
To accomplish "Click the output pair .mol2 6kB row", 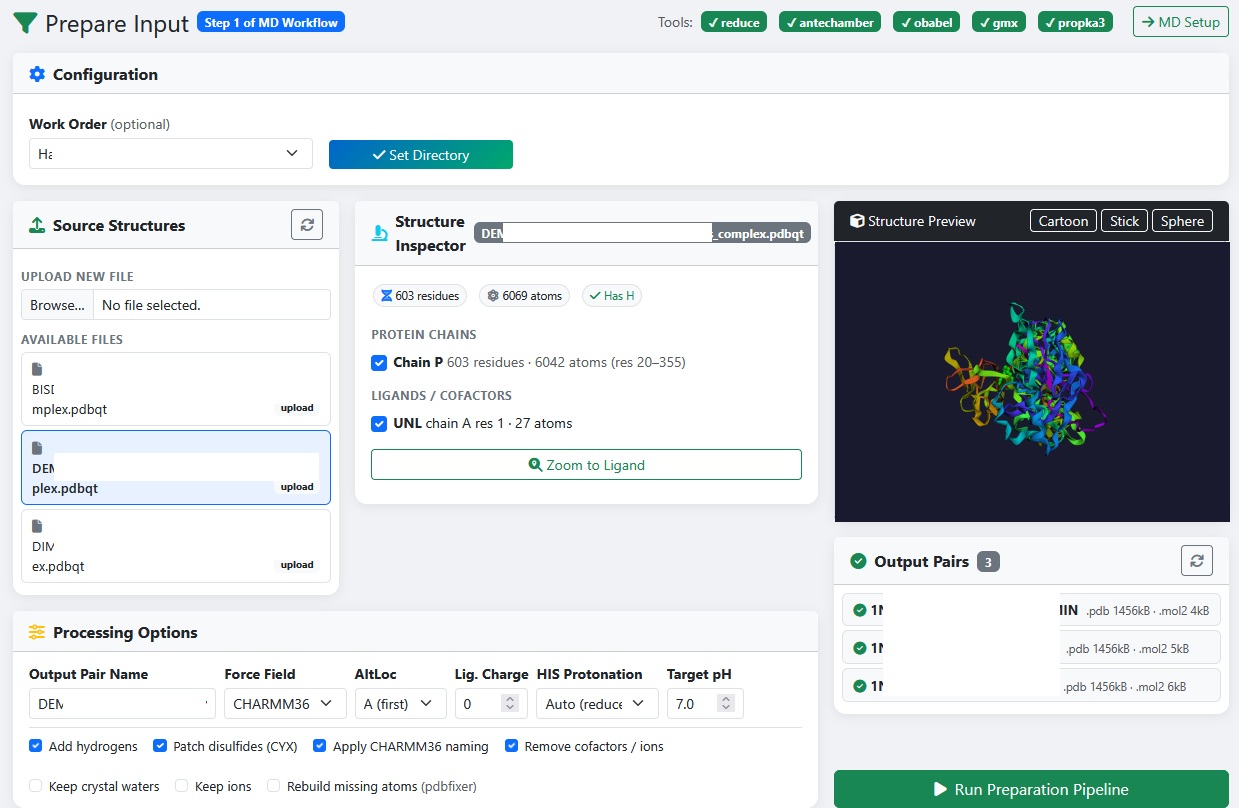I will 1031,686.
